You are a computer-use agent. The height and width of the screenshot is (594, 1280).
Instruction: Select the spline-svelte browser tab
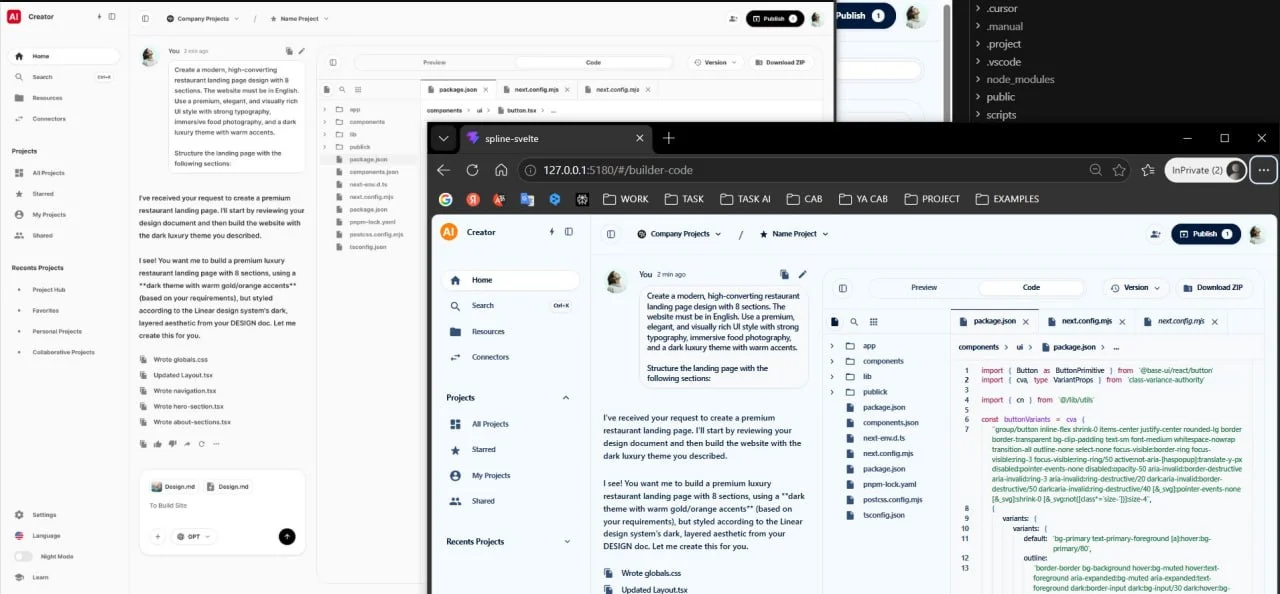(x=555, y=138)
